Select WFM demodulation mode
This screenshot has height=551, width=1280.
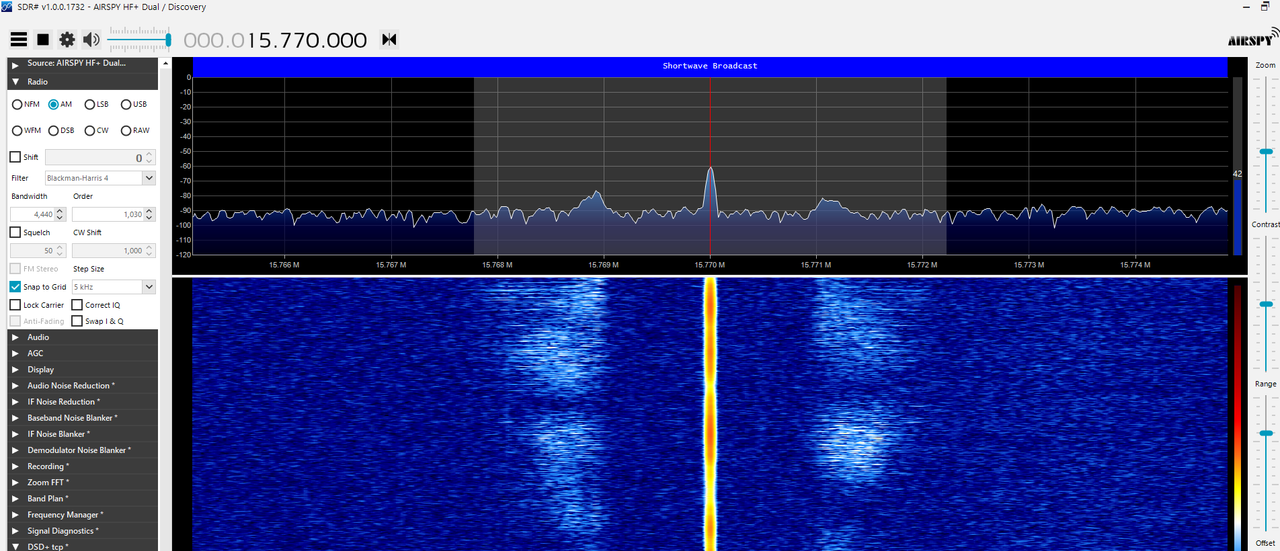26,130
